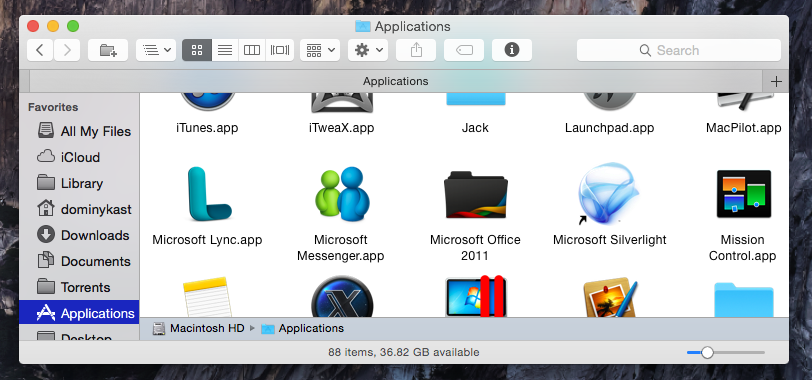
Task: Go forward with the right chevron button
Action: click(x=67, y=50)
